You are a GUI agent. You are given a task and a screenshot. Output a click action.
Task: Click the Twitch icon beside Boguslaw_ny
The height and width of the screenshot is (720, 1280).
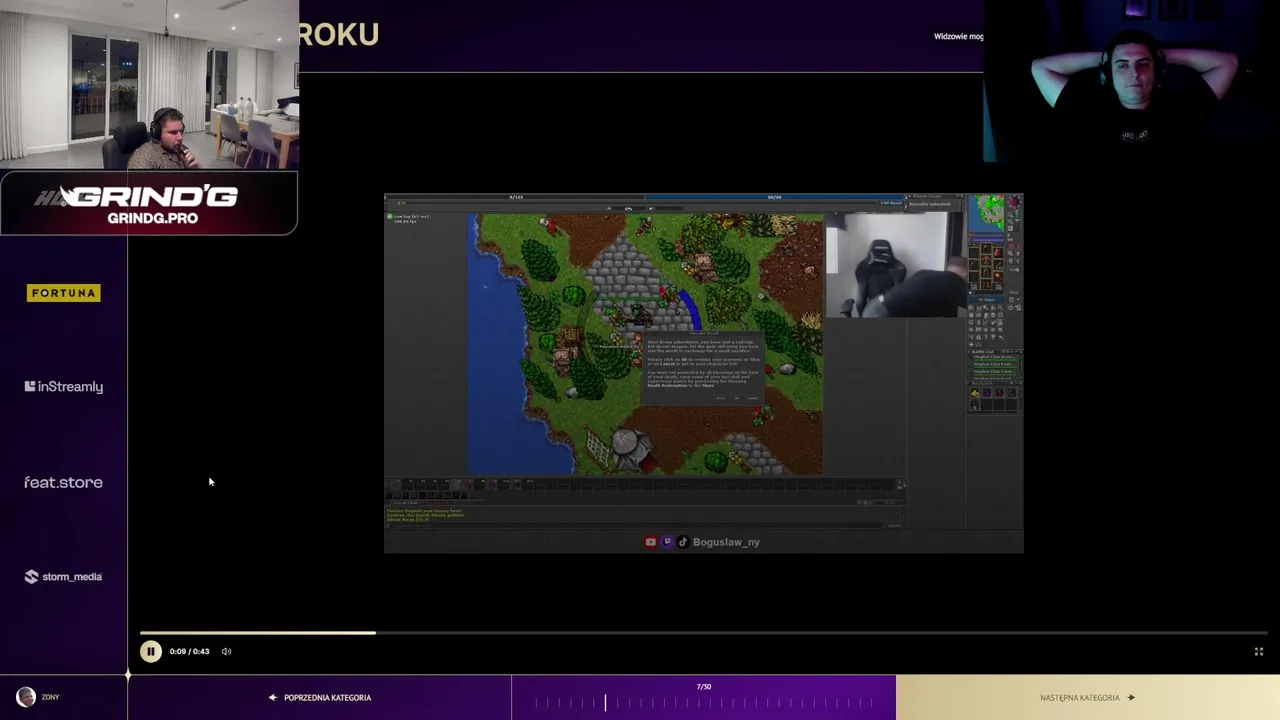coord(667,542)
